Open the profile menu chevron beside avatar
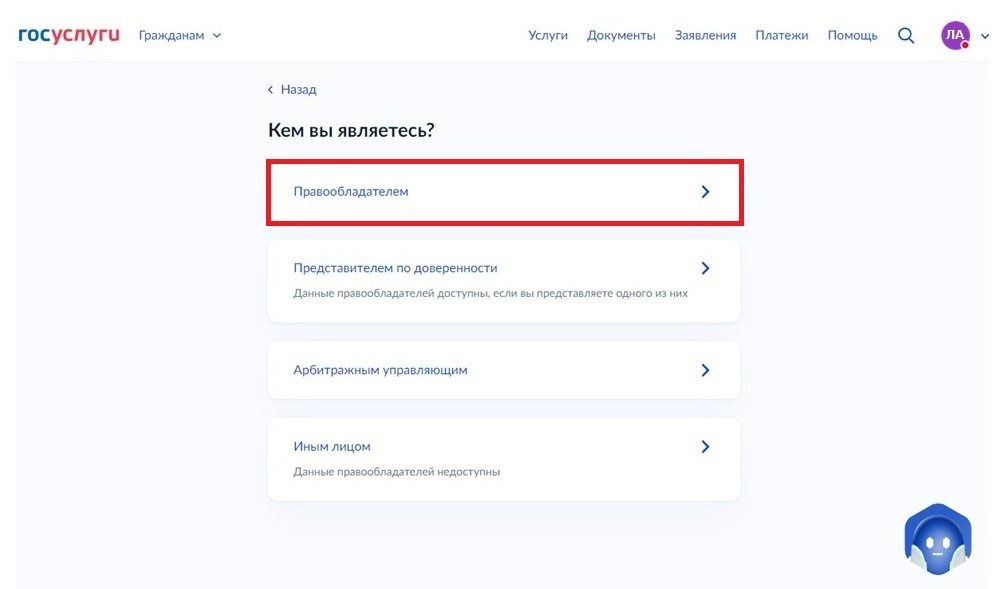This screenshot has width=995, height=589. pos(984,37)
